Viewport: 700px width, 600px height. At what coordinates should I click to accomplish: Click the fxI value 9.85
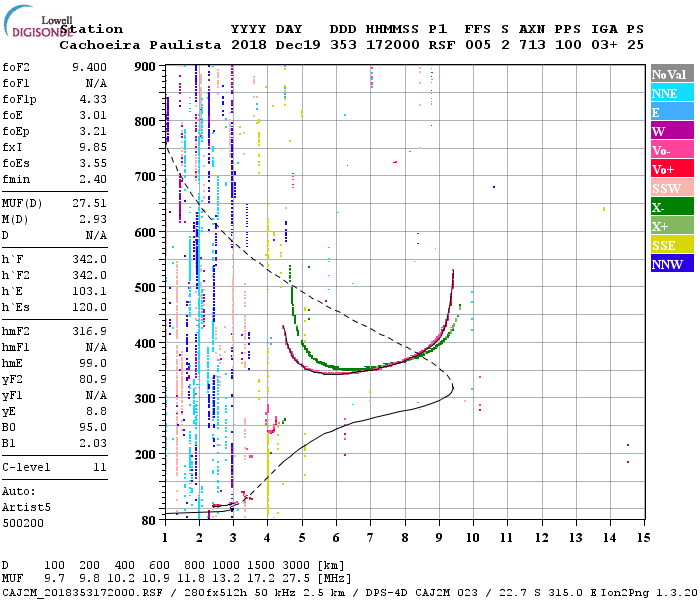click(x=93, y=148)
